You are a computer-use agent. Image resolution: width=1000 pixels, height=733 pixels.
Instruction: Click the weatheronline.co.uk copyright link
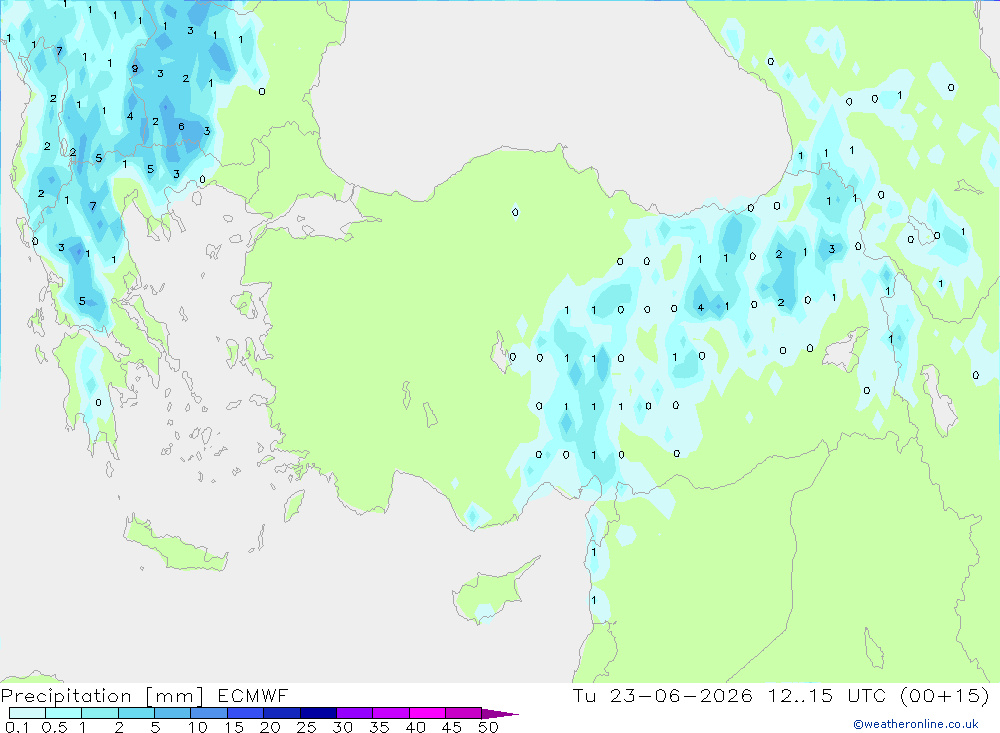tap(916, 724)
